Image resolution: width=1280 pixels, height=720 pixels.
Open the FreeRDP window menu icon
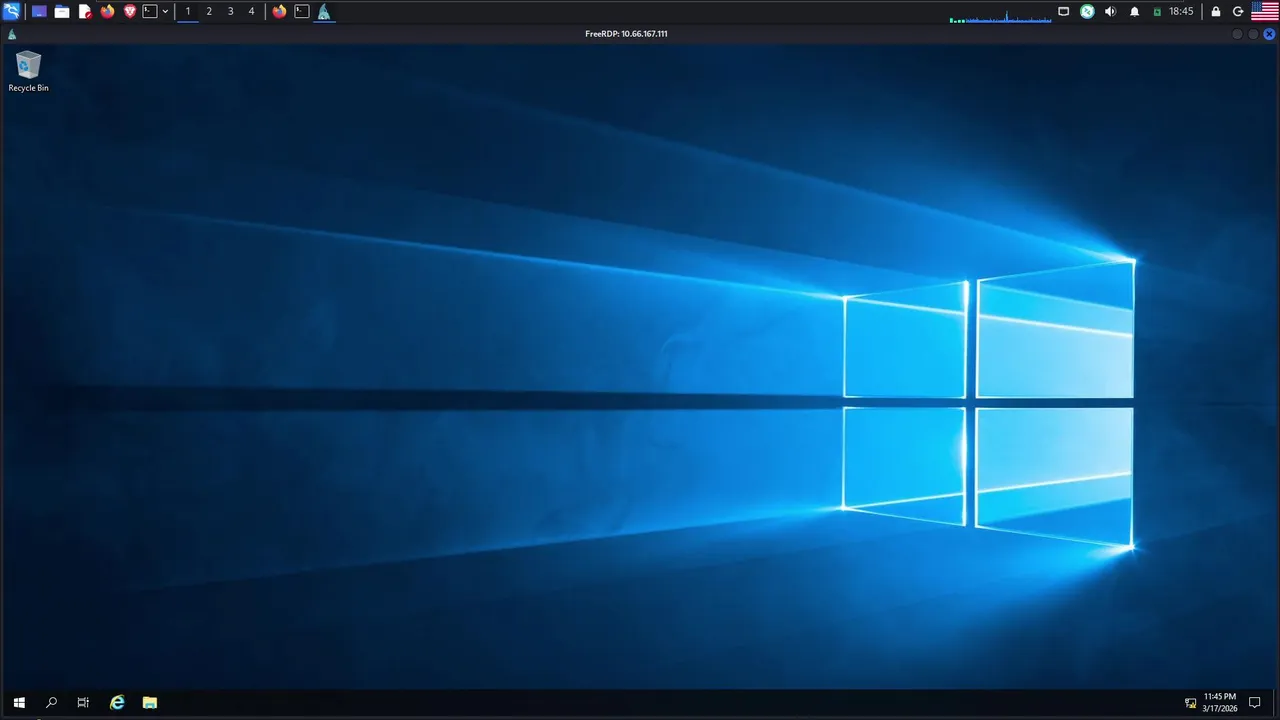point(12,34)
